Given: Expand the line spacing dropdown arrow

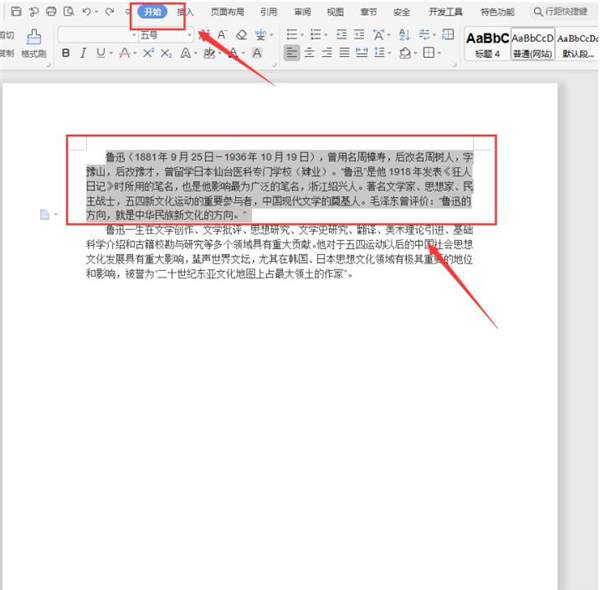Looking at the screenshot, I should click(390, 53).
